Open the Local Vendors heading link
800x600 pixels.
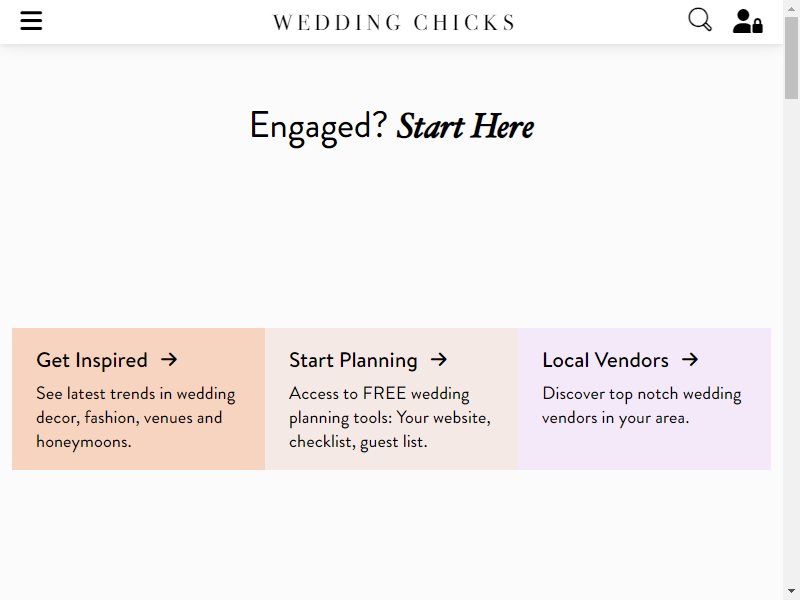pyautogui.click(x=605, y=360)
